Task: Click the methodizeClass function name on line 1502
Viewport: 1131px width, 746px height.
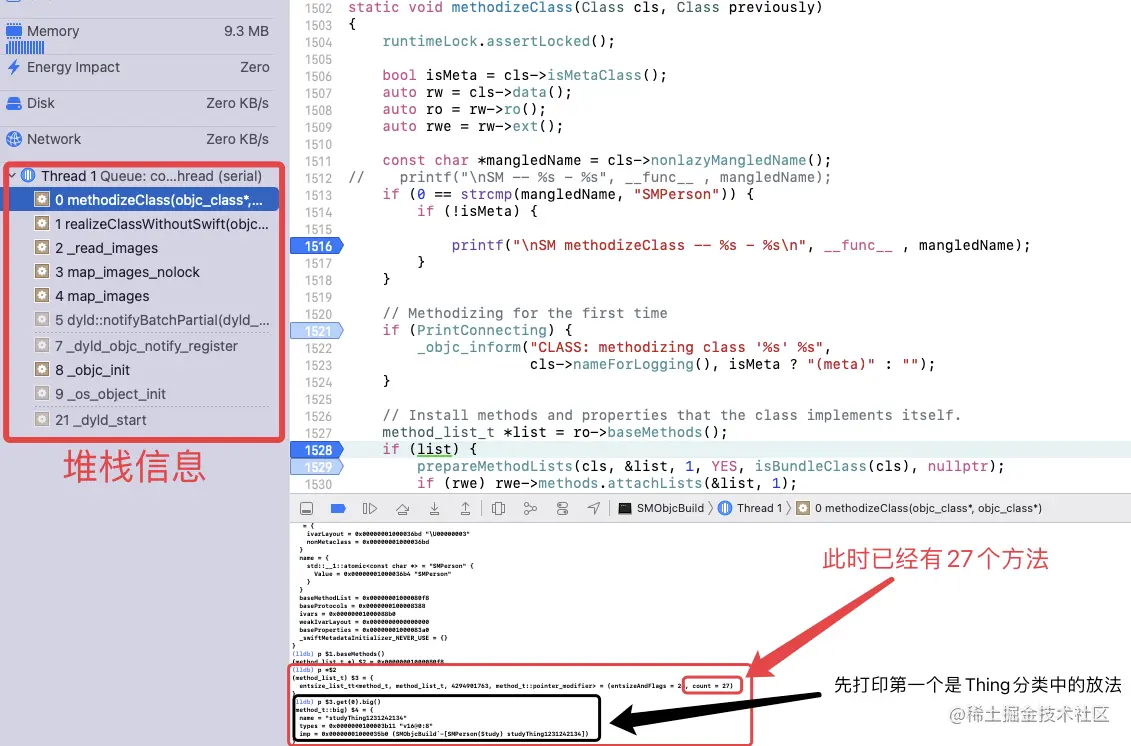Action: [x=511, y=7]
